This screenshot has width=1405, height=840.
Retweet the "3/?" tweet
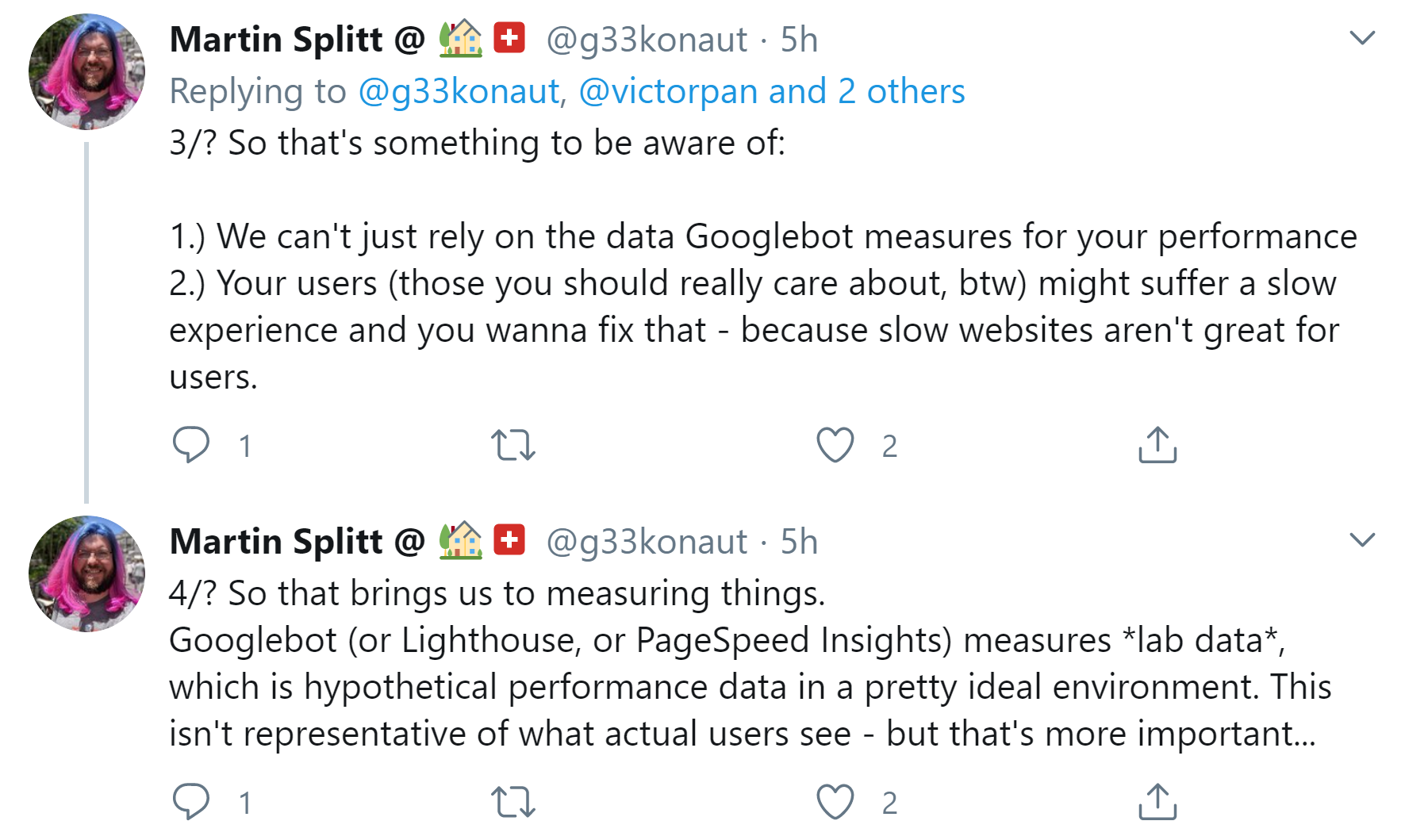coord(512,445)
